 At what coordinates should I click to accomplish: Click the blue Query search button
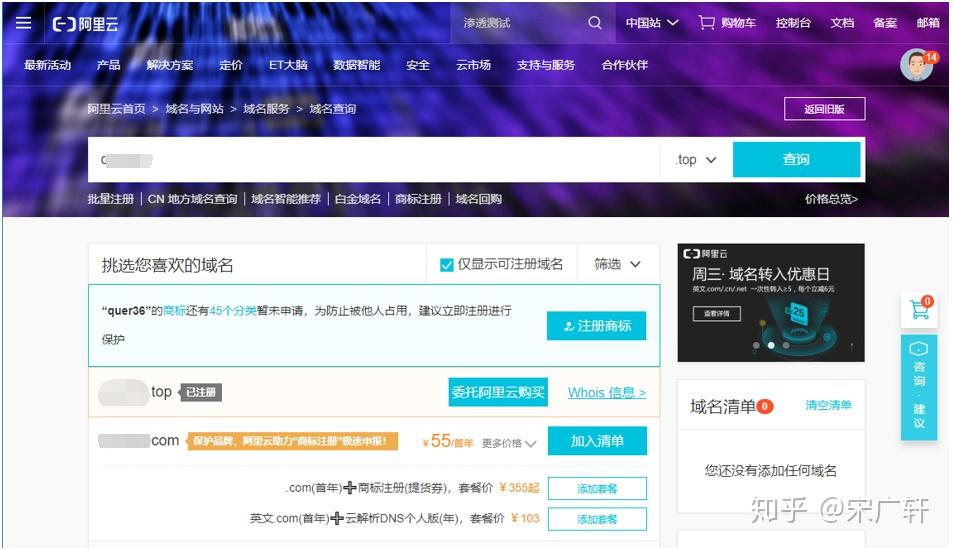coord(796,160)
